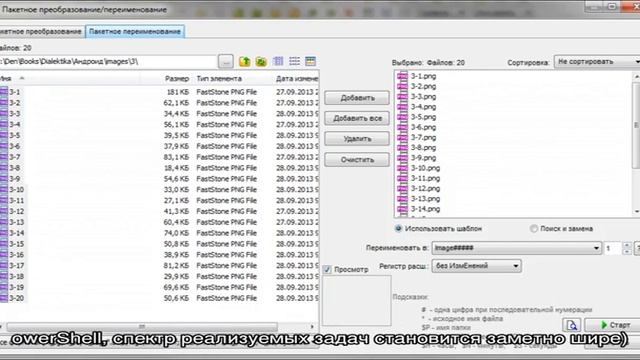Switch to thumbnails view icon
Viewport: 640px width, 360px height.
pyautogui.click(x=278, y=61)
